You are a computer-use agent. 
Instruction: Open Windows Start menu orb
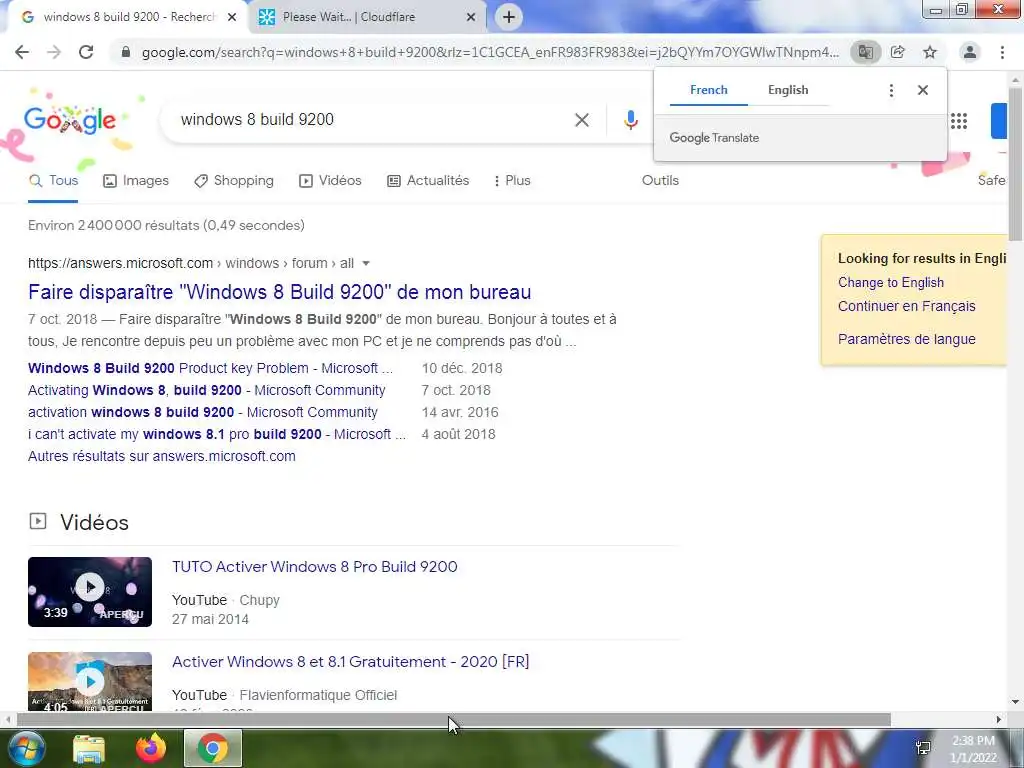tap(25, 748)
